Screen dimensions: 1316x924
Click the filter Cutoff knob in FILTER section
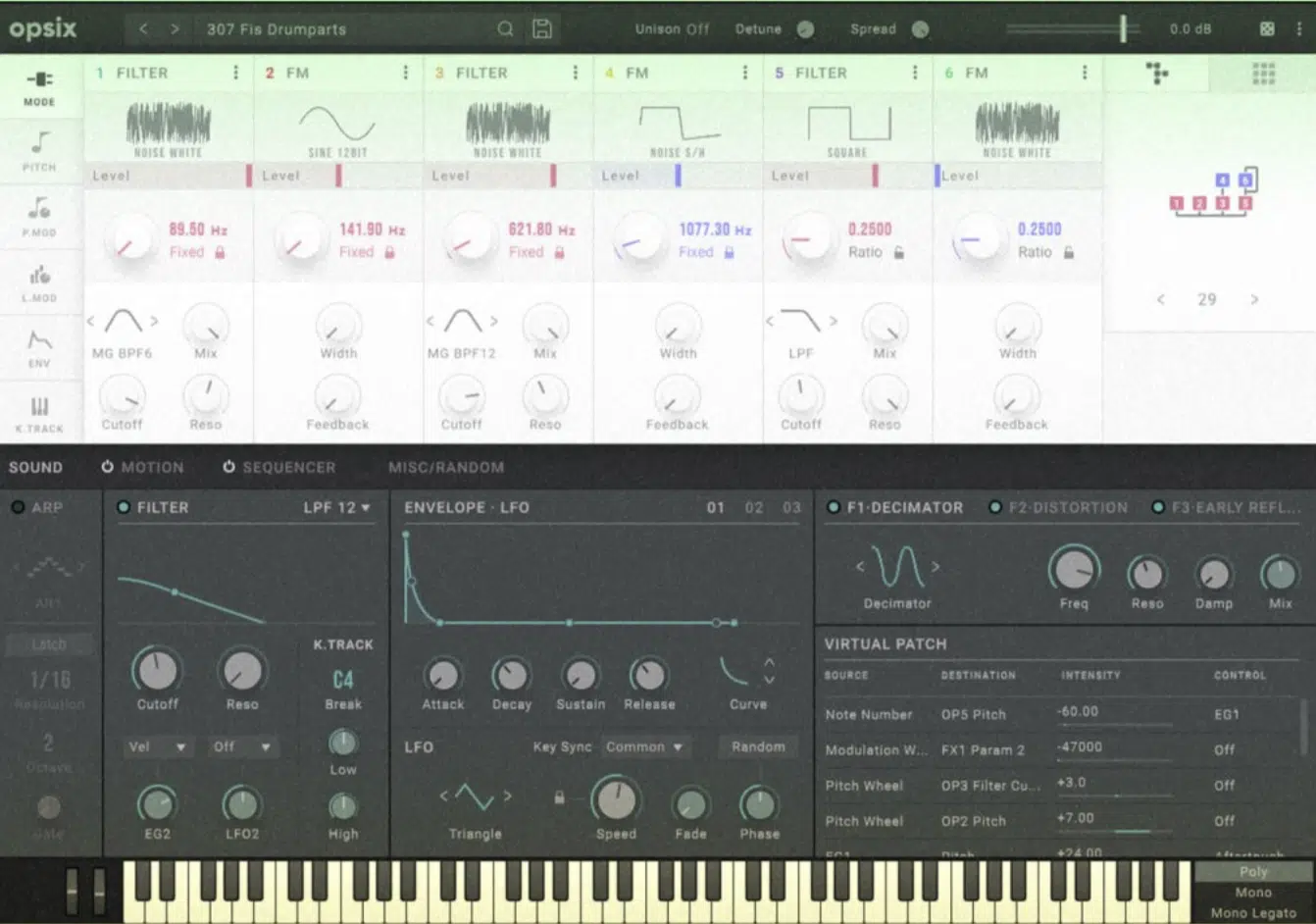(x=157, y=671)
